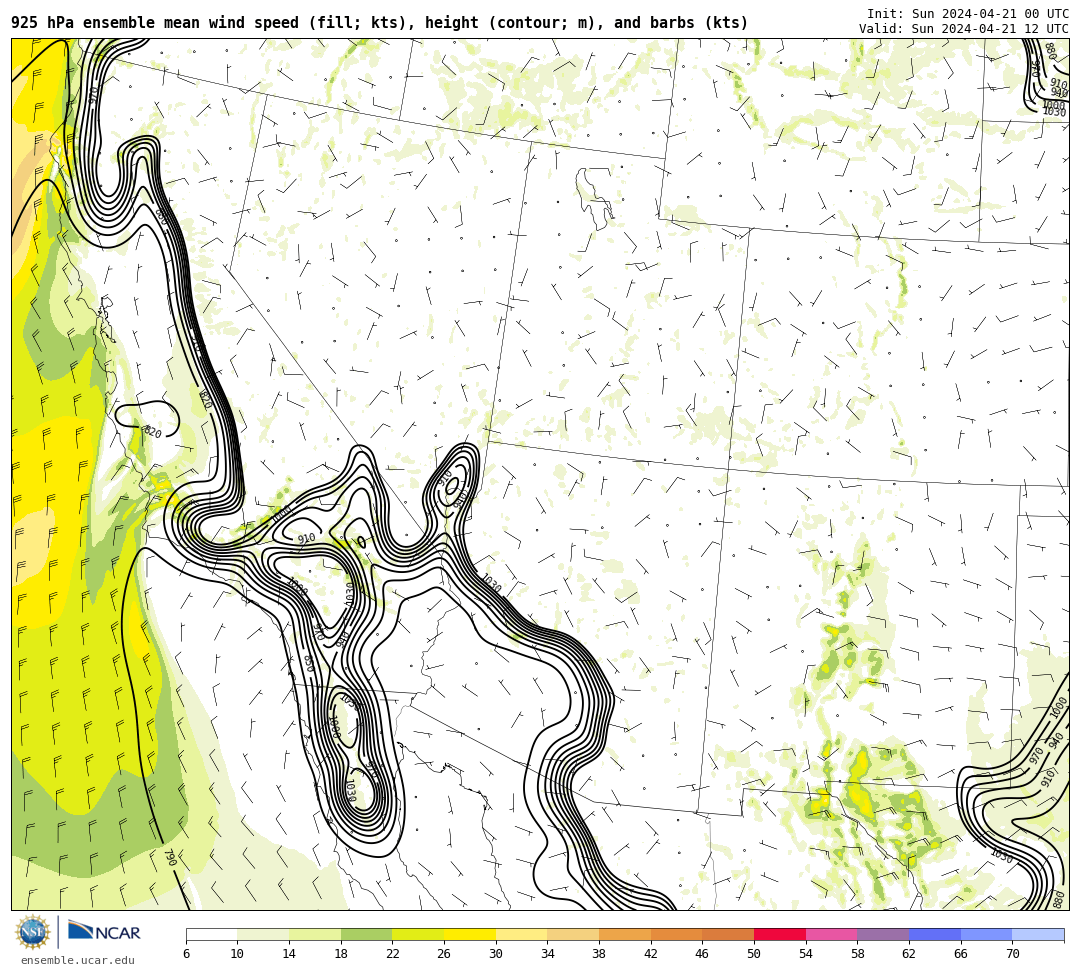Pick the purple 58–62 kts colorbar segment
Image resolution: width=1080 pixels, height=973 pixels.
pos(883,934)
